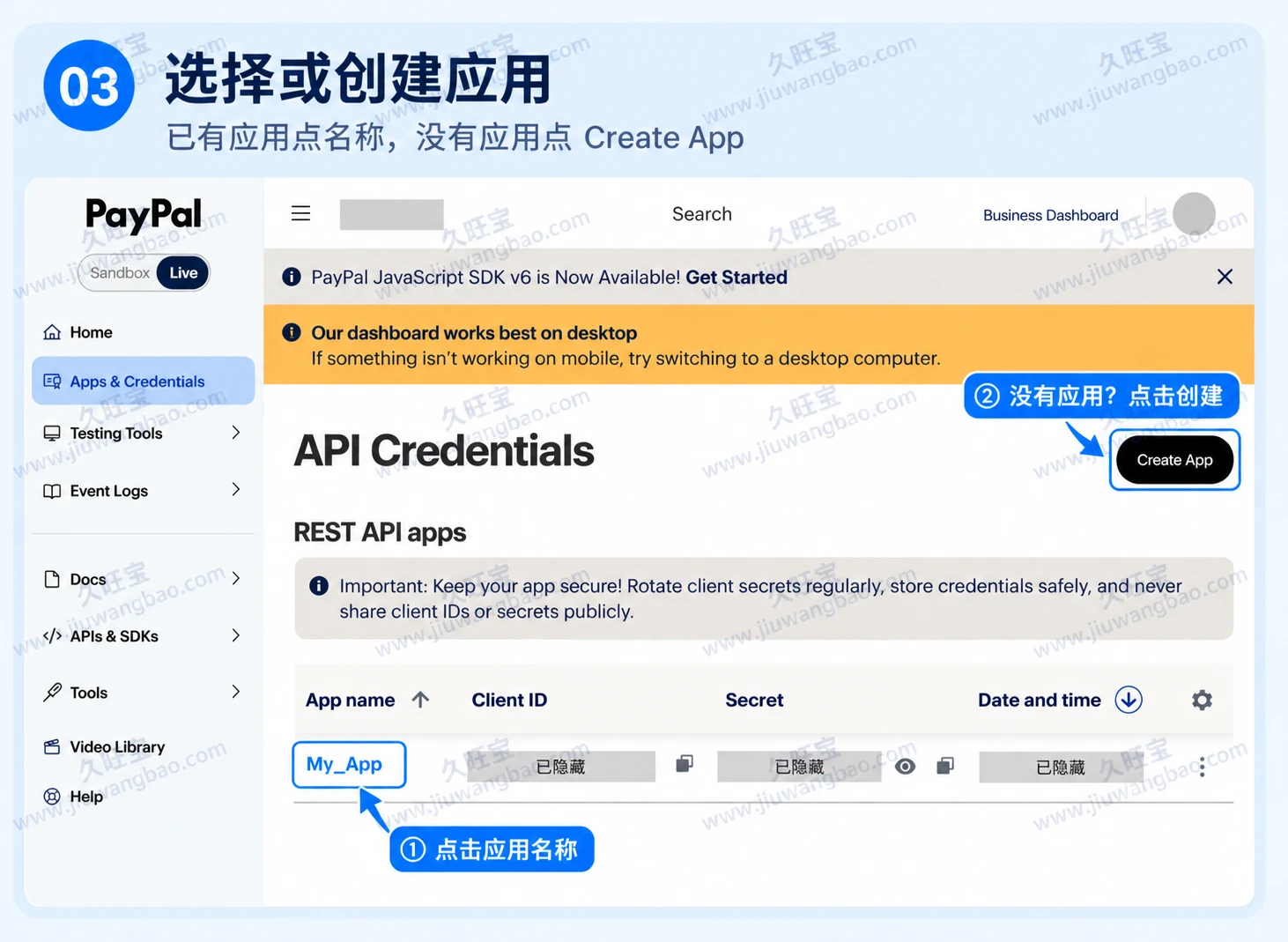Image resolution: width=1288 pixels, height=942 pixels.
Task: Click the APIs & SDKs code icon
Action: 52,636
